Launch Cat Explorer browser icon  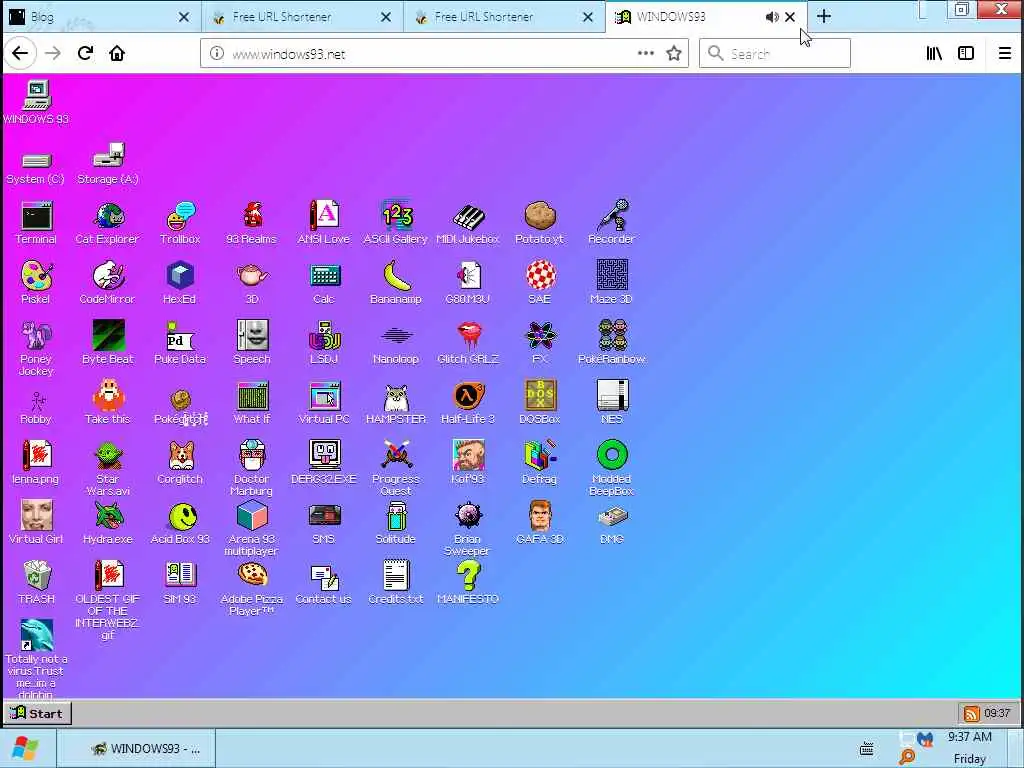(x=108, y=223)
